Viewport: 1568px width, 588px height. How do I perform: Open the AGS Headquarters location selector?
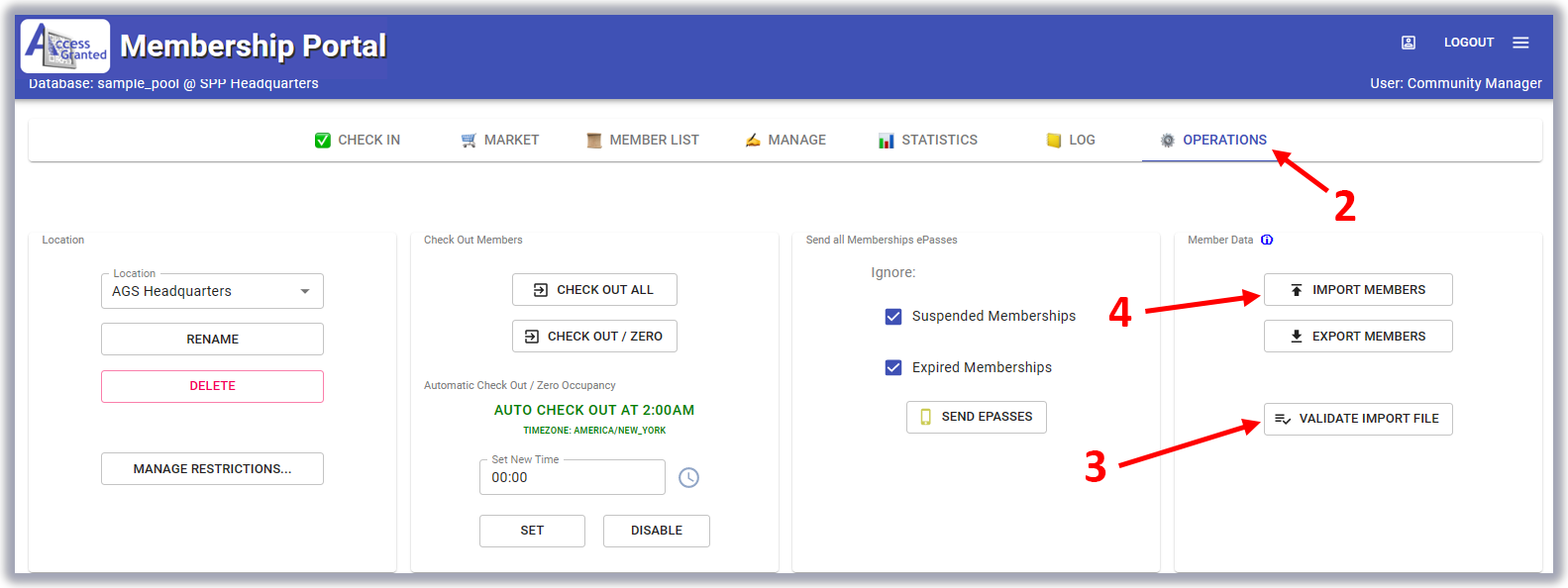pos(198,291)
